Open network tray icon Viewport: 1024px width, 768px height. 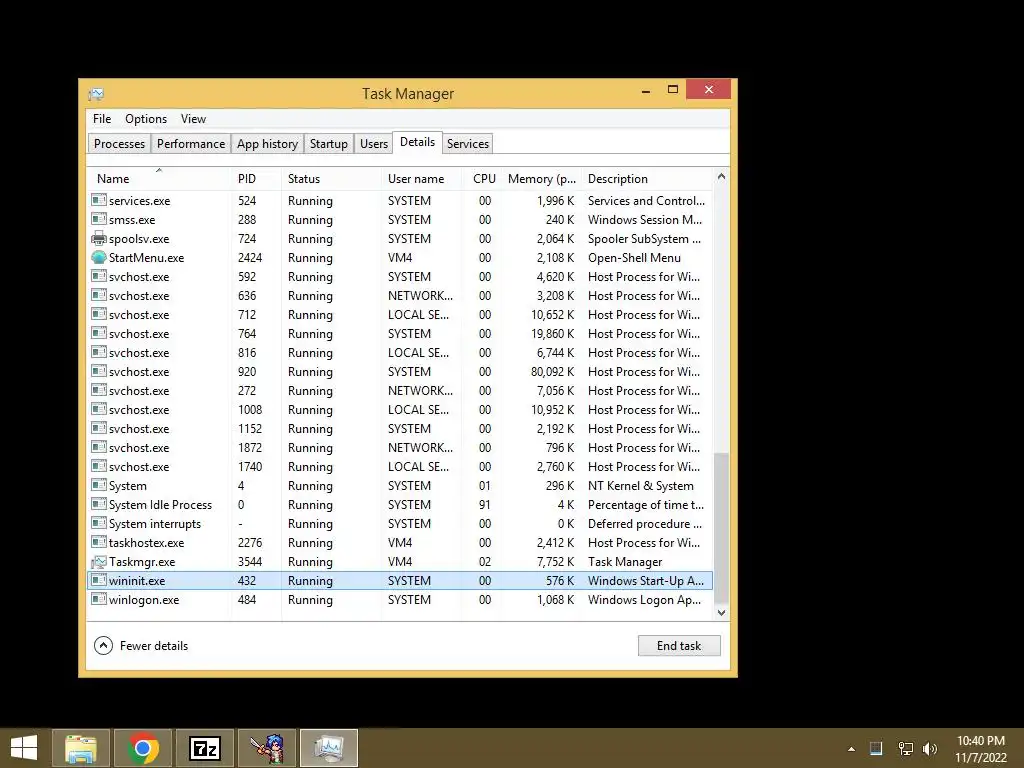905,748
